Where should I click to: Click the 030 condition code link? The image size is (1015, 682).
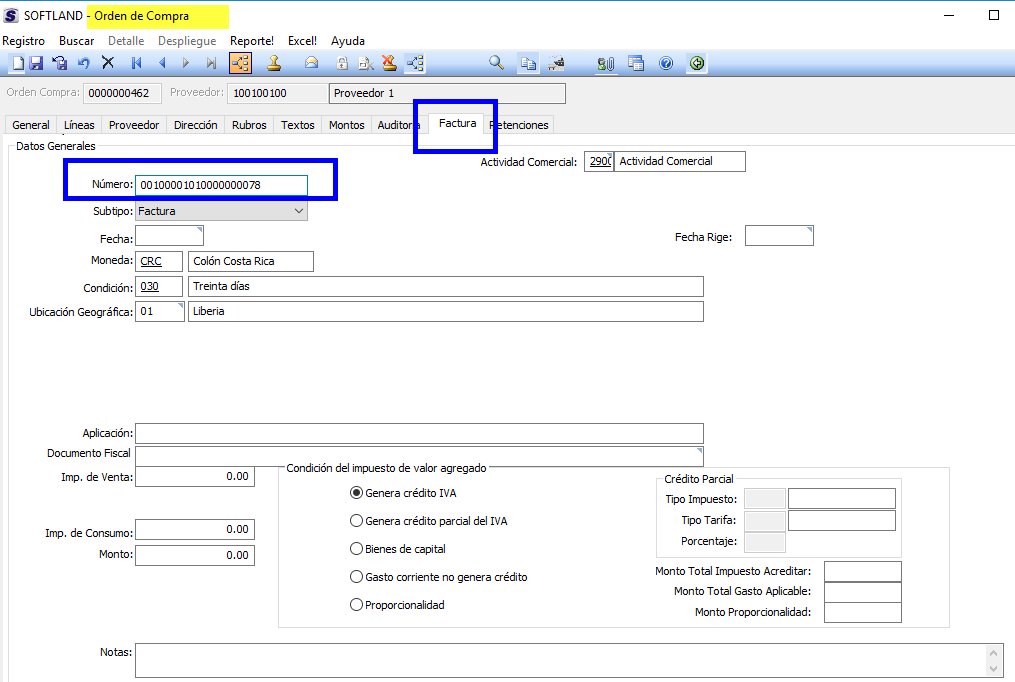[x=150, y=287]
